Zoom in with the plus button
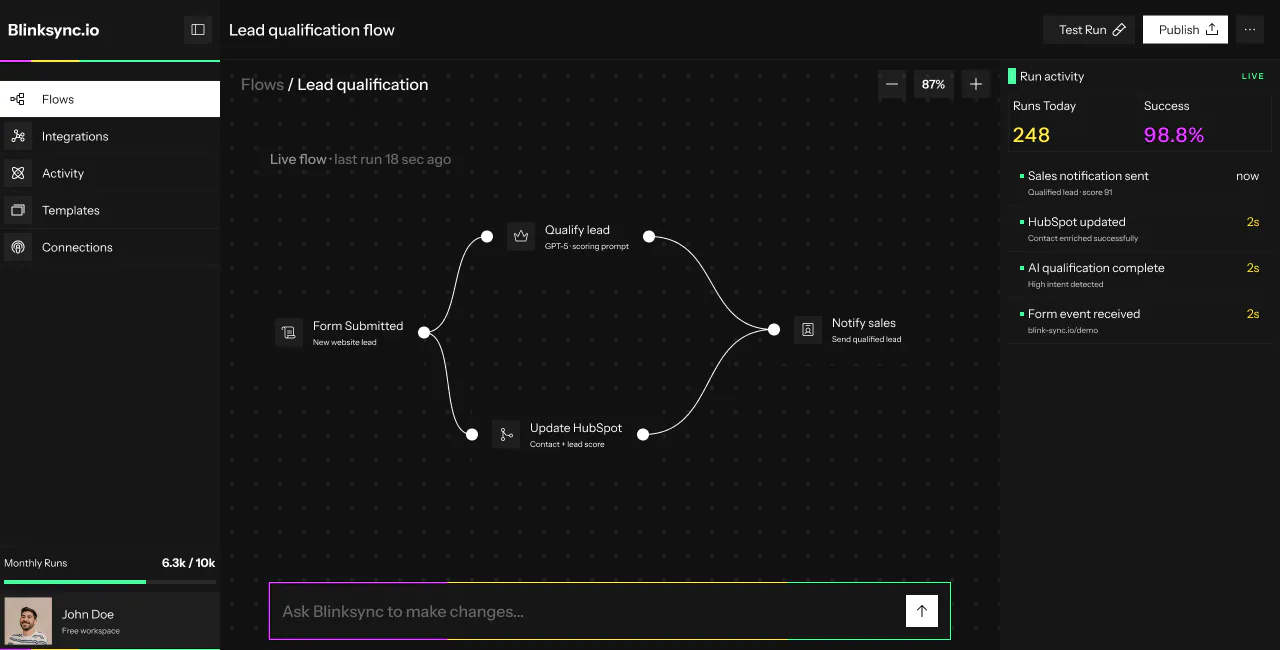The height and width of the screenshot is (650, 1280). click(x=976, y=85)
